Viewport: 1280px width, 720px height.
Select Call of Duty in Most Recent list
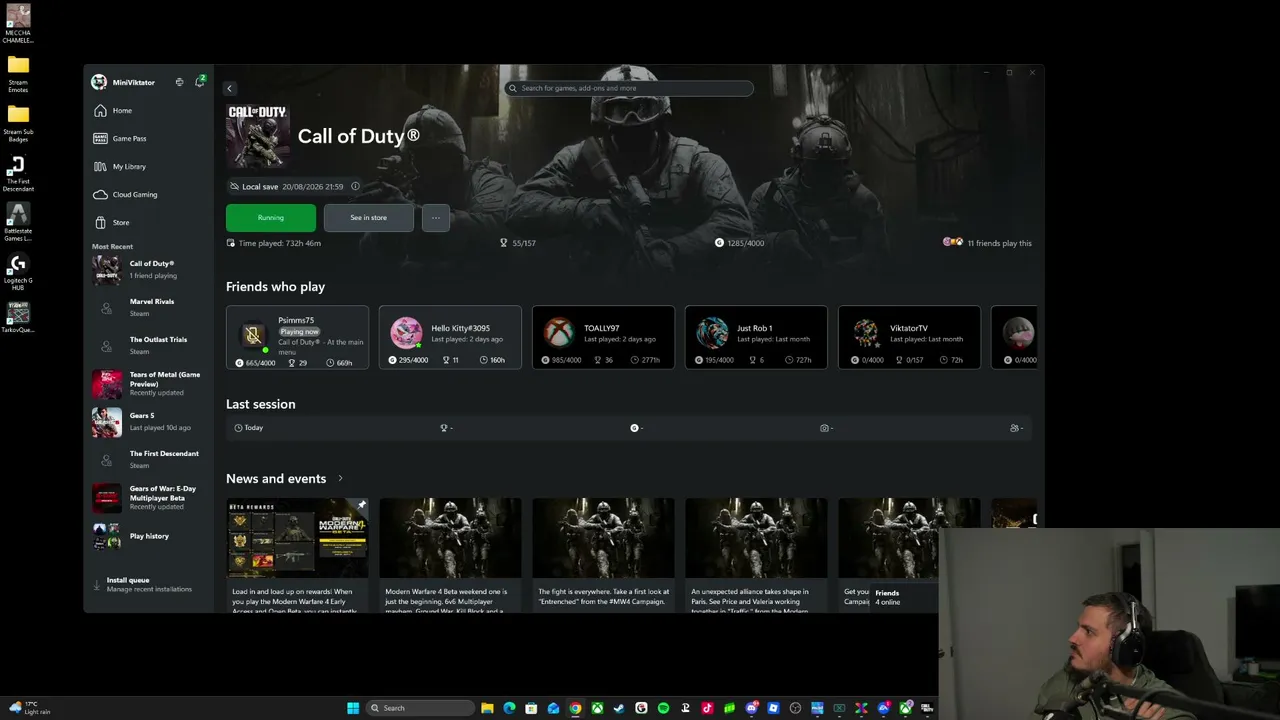[x=148, y=270]
